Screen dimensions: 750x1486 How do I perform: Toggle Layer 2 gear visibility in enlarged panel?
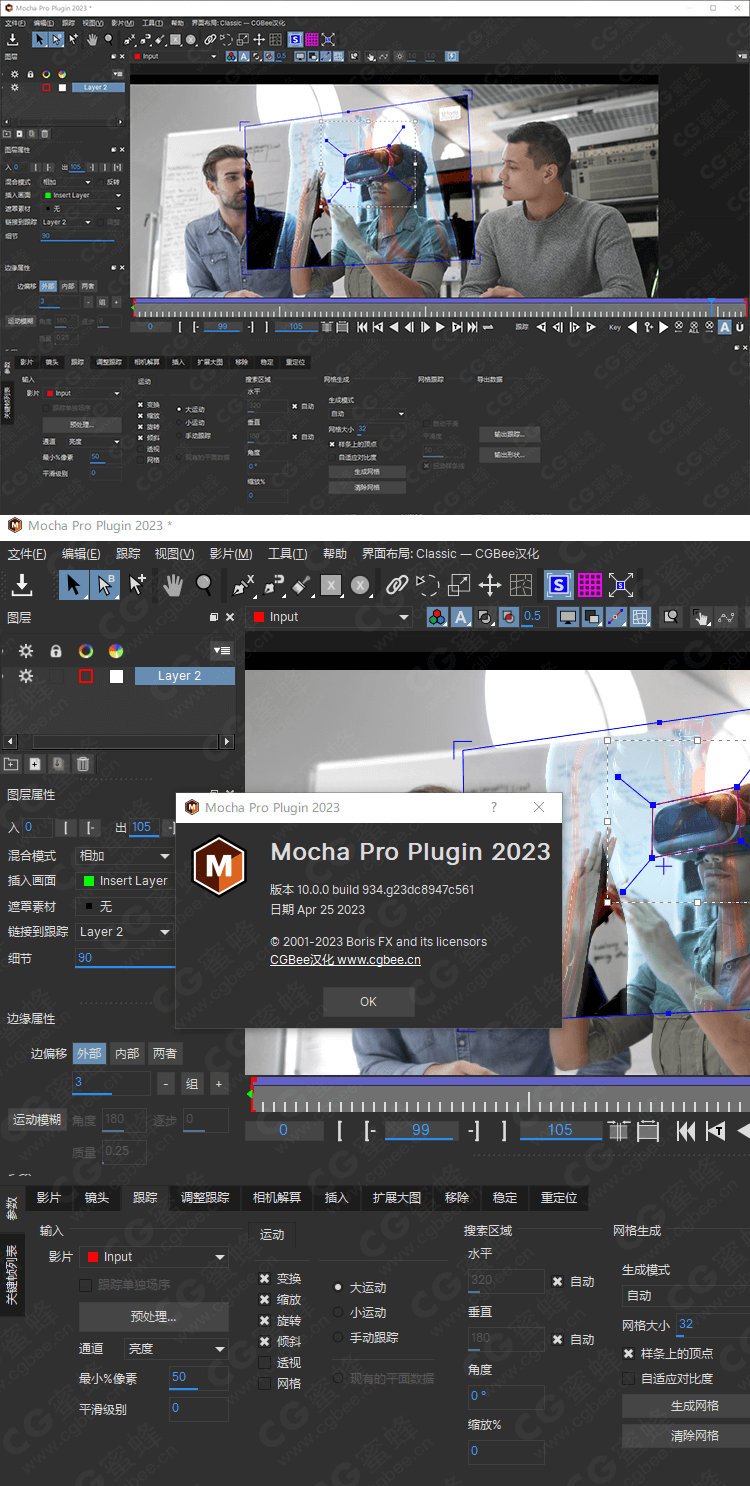pos(26,676)
